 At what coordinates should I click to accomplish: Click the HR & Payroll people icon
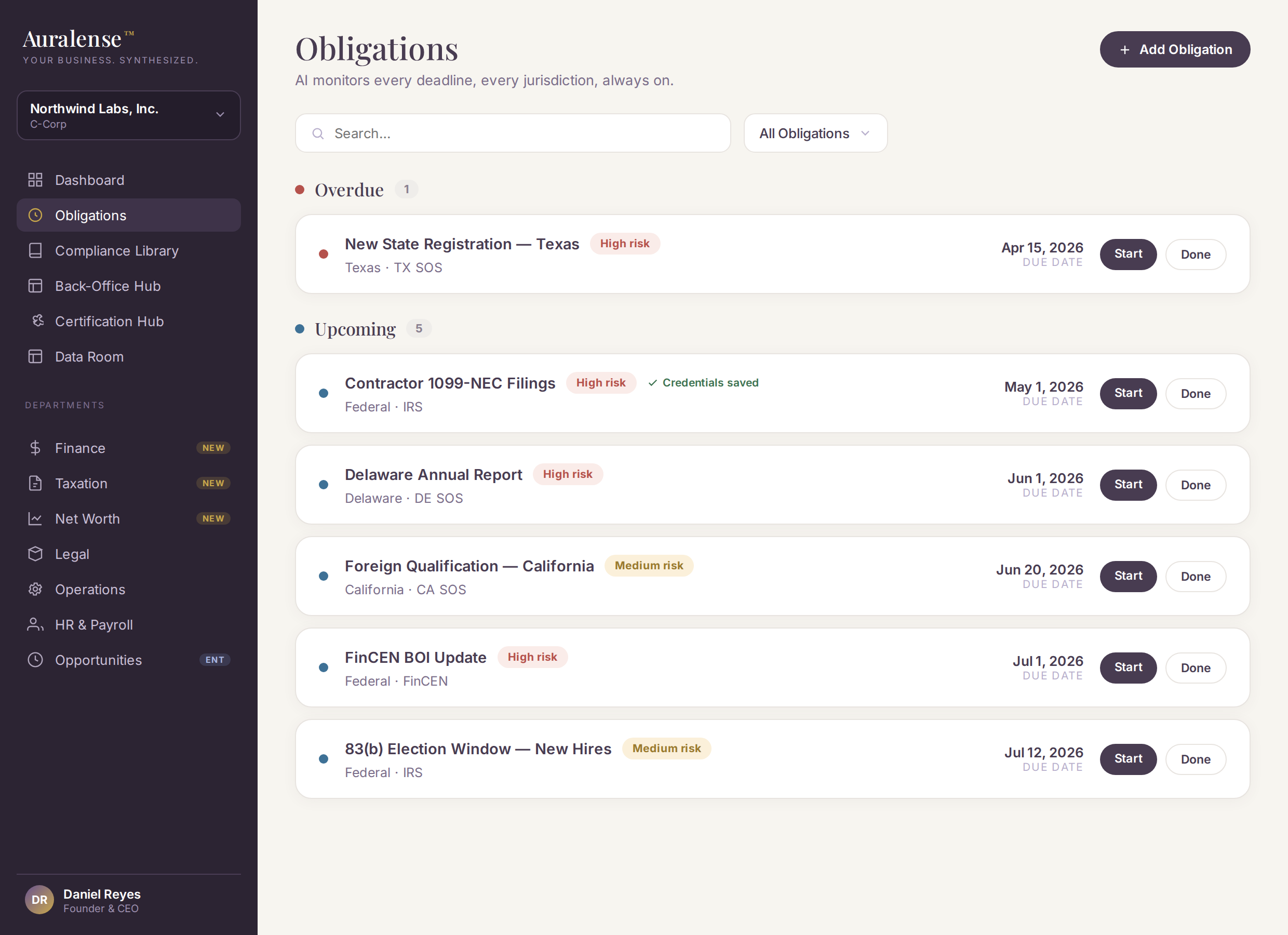coord(35,624)
